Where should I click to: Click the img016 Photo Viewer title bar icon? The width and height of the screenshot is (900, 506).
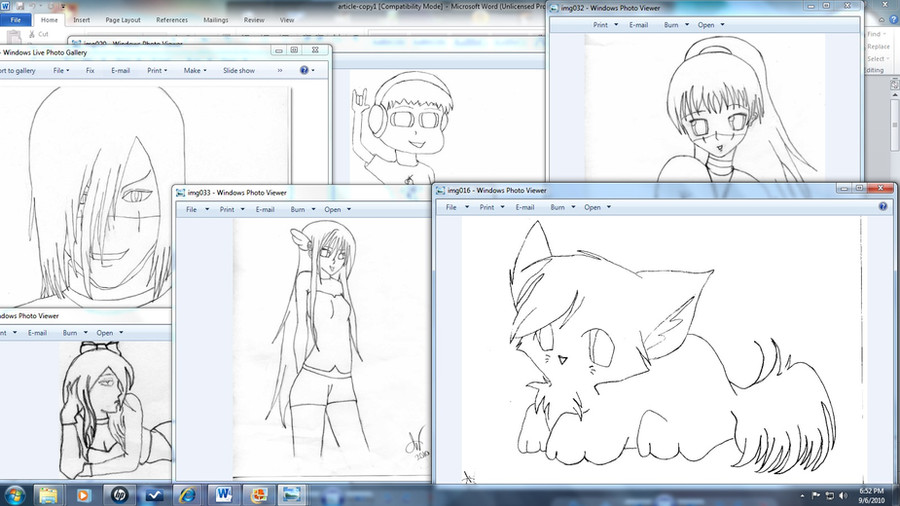click(440, 191)
